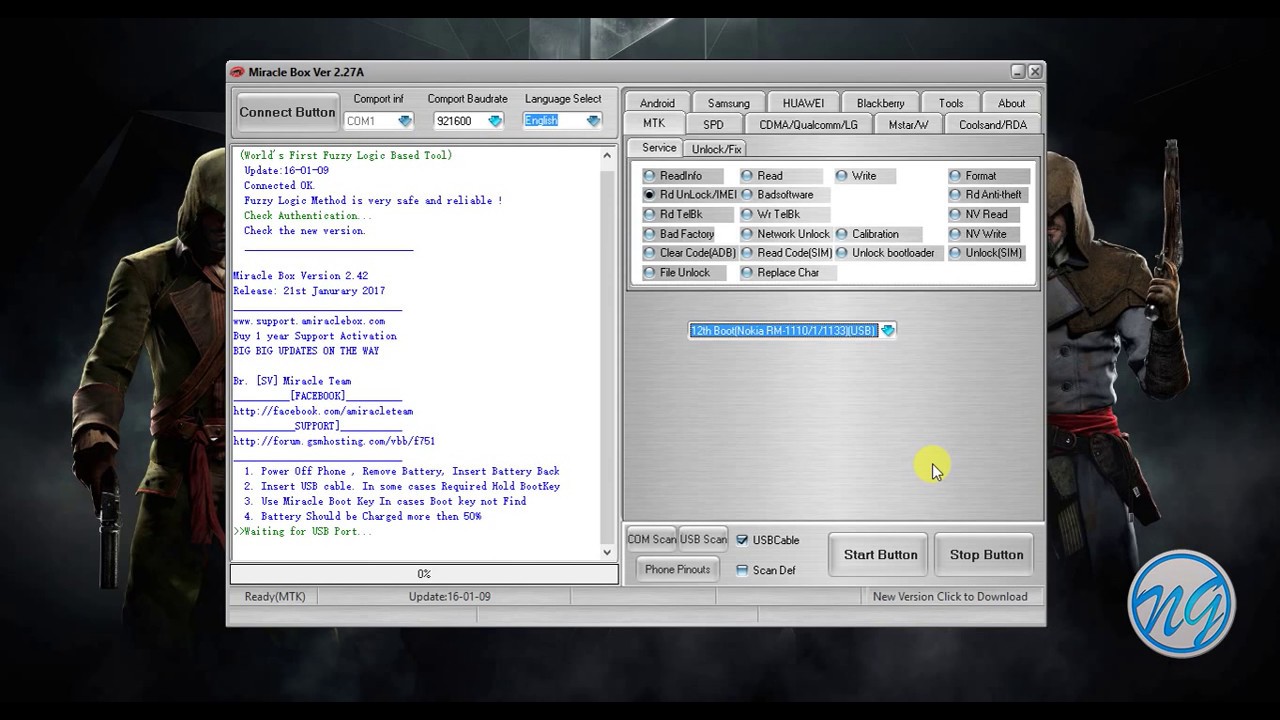Click the USB Scan button
This screenshot has width=1280, height=720.
(x=703, y=539)
